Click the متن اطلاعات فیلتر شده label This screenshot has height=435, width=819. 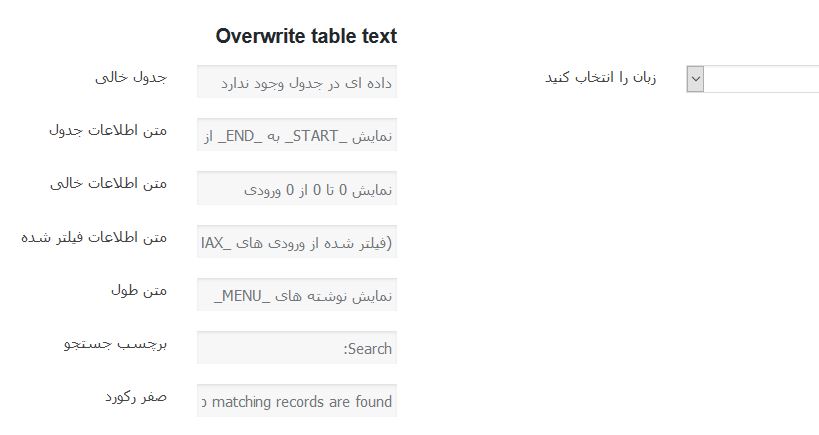94,237
